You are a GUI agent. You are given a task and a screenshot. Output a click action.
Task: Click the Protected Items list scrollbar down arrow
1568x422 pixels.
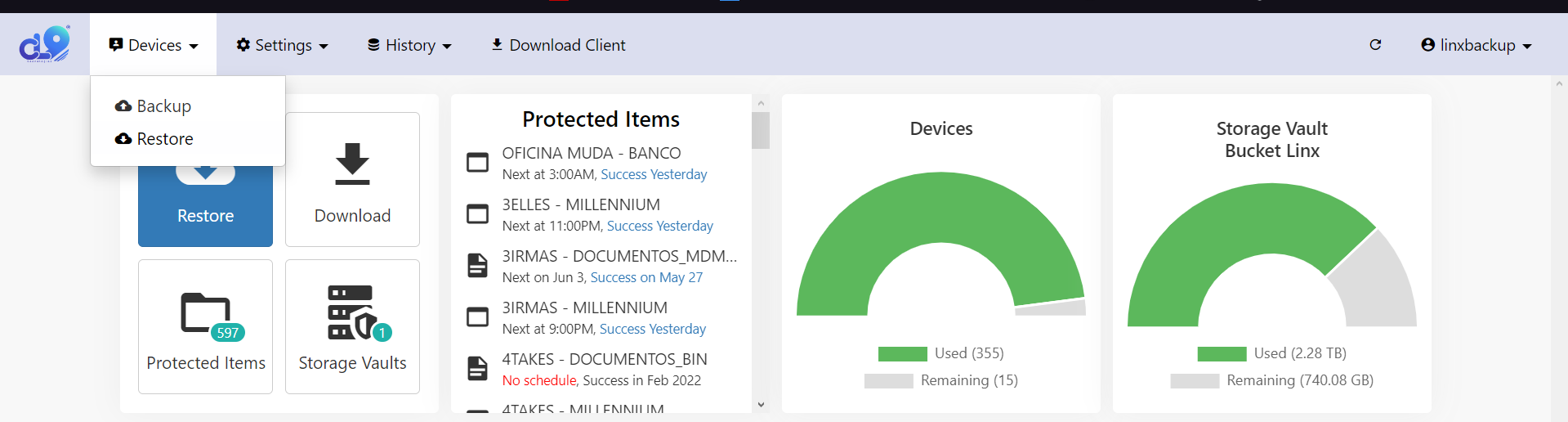tap(761, 404)
